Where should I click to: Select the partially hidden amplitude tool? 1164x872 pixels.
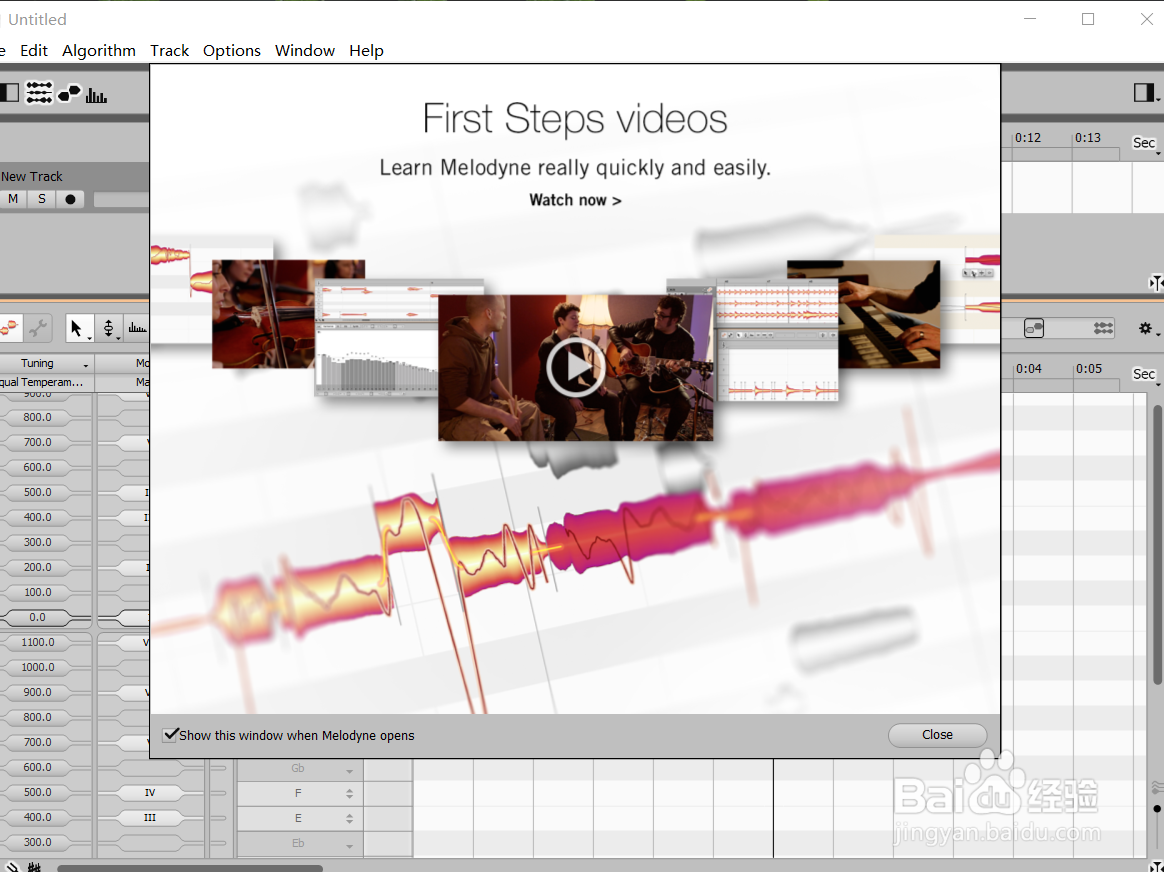(137, 328)
